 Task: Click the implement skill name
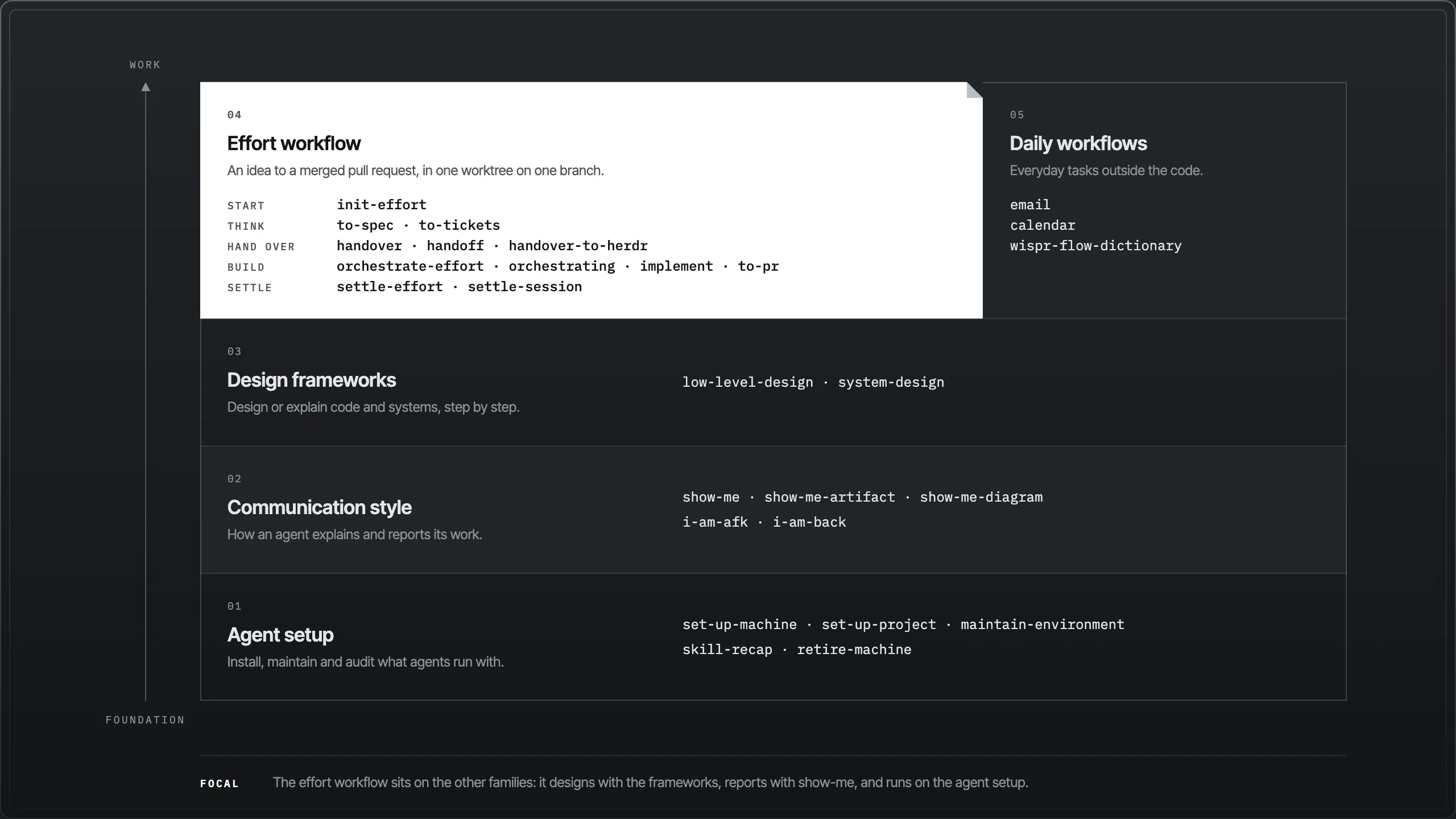click(676, 266)
